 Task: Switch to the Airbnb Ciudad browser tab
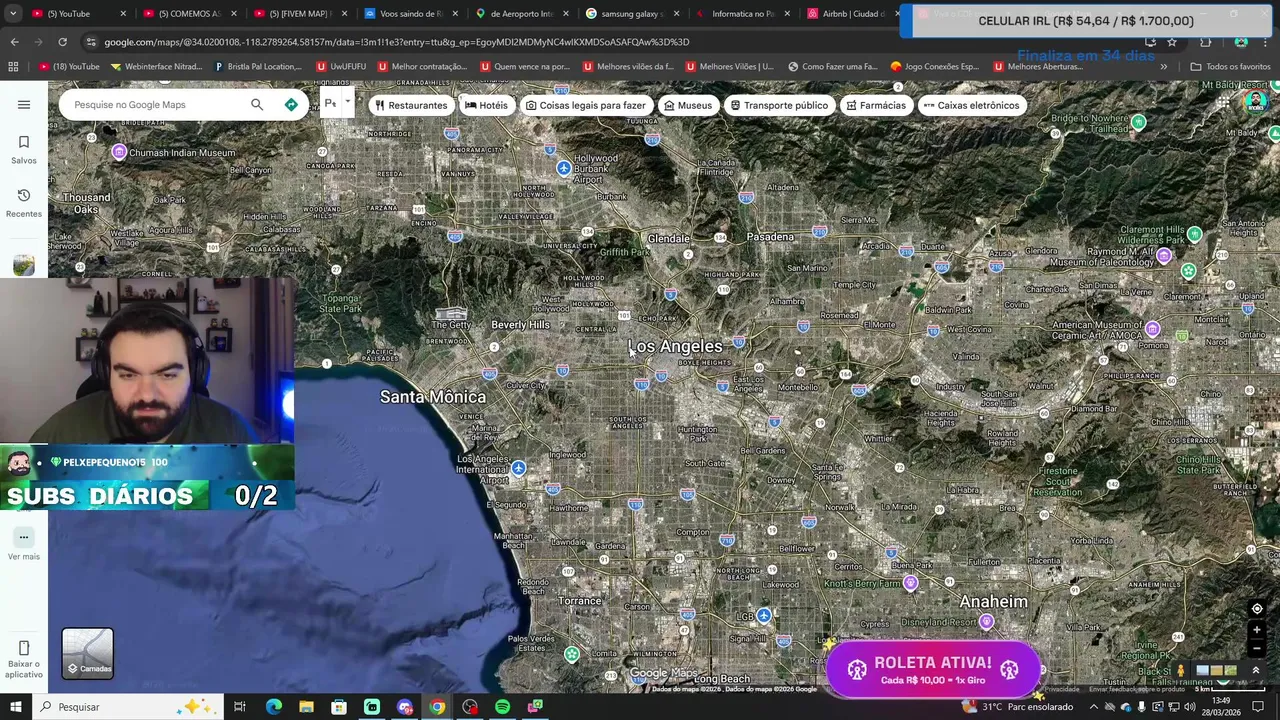point(852,14)
